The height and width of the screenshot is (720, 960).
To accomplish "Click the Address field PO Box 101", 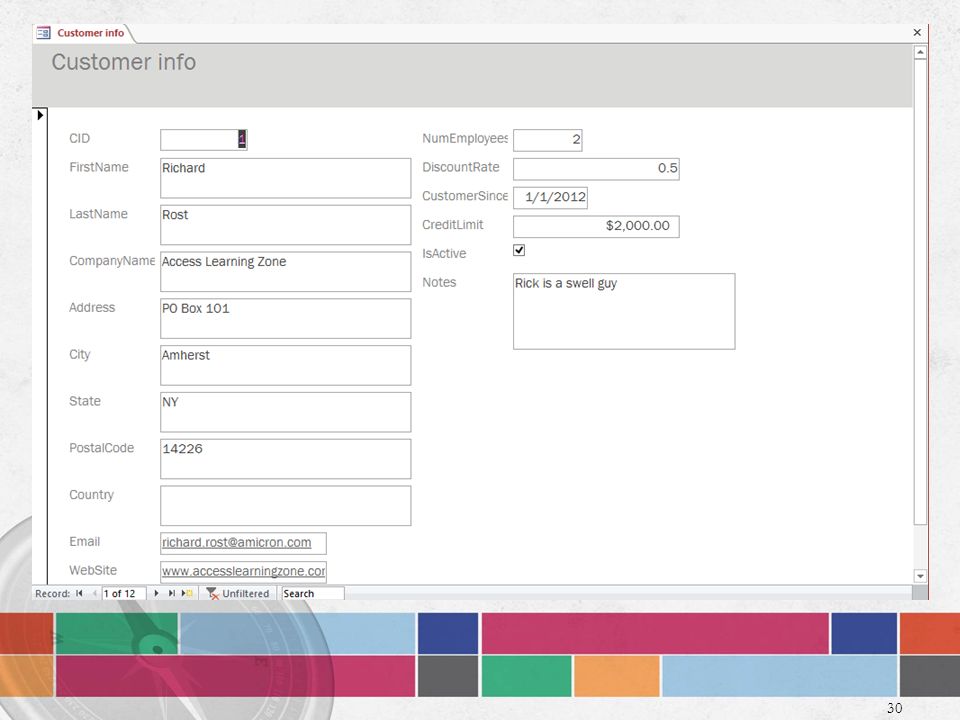I will (x=285, y=318).
